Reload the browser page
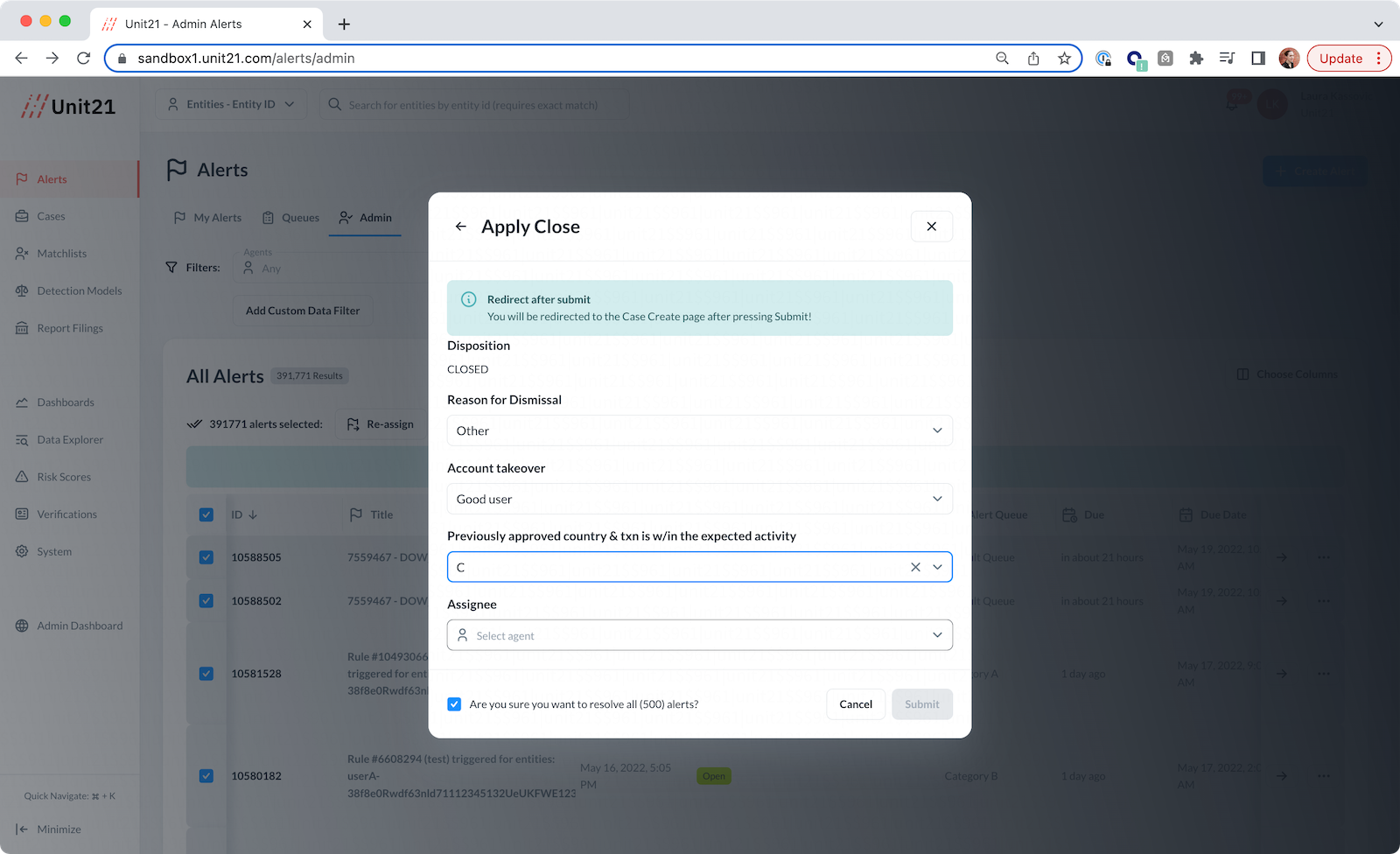The width and height of the screenshot is (1400, 854). pyautogui.click(x=84, y=59)
